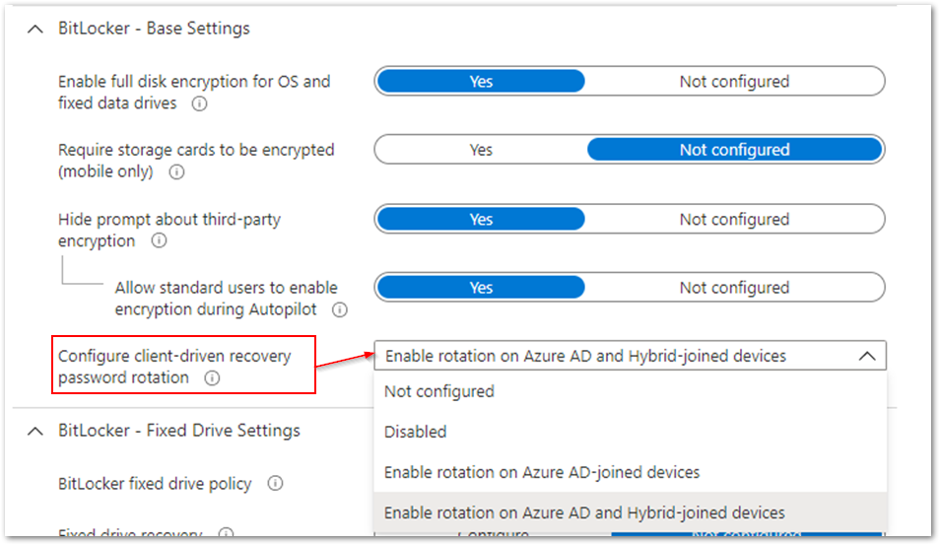This screenshot has height=545, width=940.
Task: Choose Disabled in rotation dropdown list
Action: tap(415, 432)
